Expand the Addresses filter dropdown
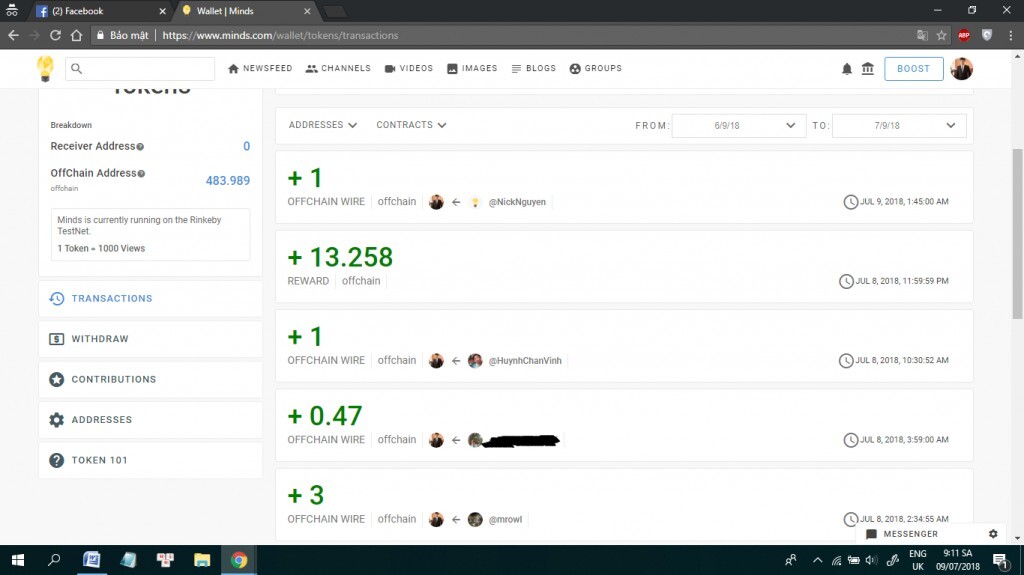Screen dimensions: 1024x575 click(322, 125)
